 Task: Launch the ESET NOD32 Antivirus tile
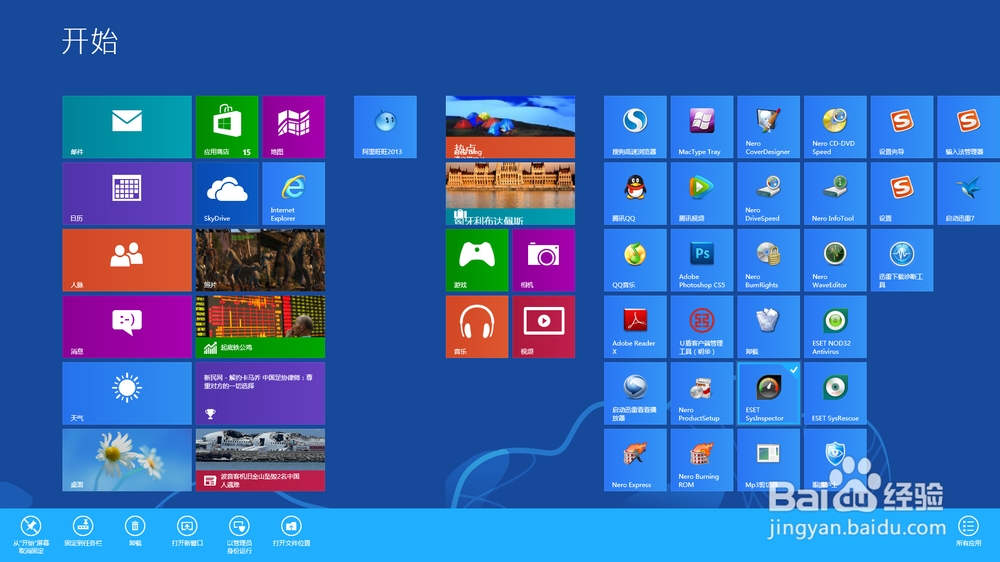tap(835, 327)
